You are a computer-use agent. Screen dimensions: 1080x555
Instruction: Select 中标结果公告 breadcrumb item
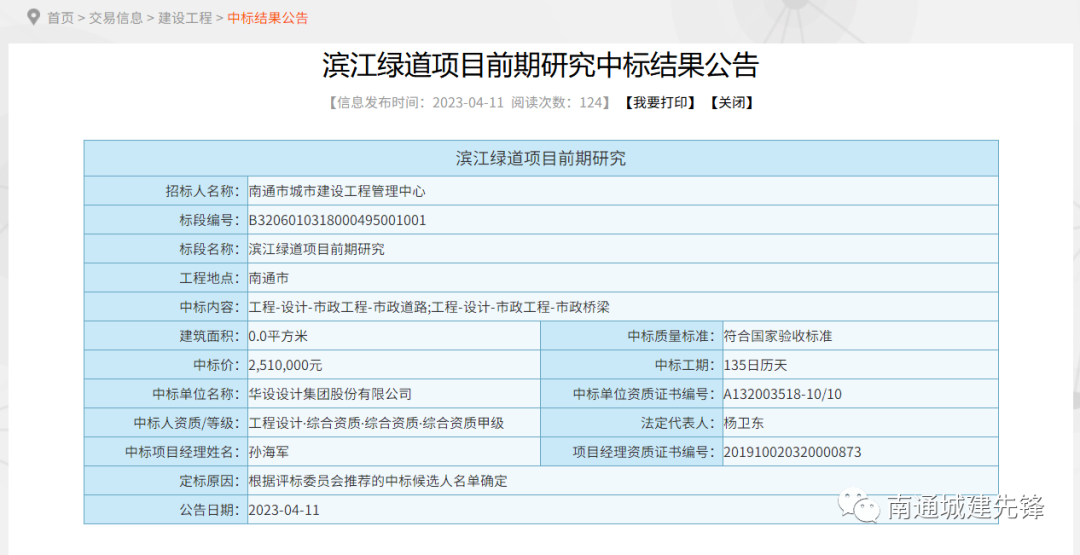268,18
